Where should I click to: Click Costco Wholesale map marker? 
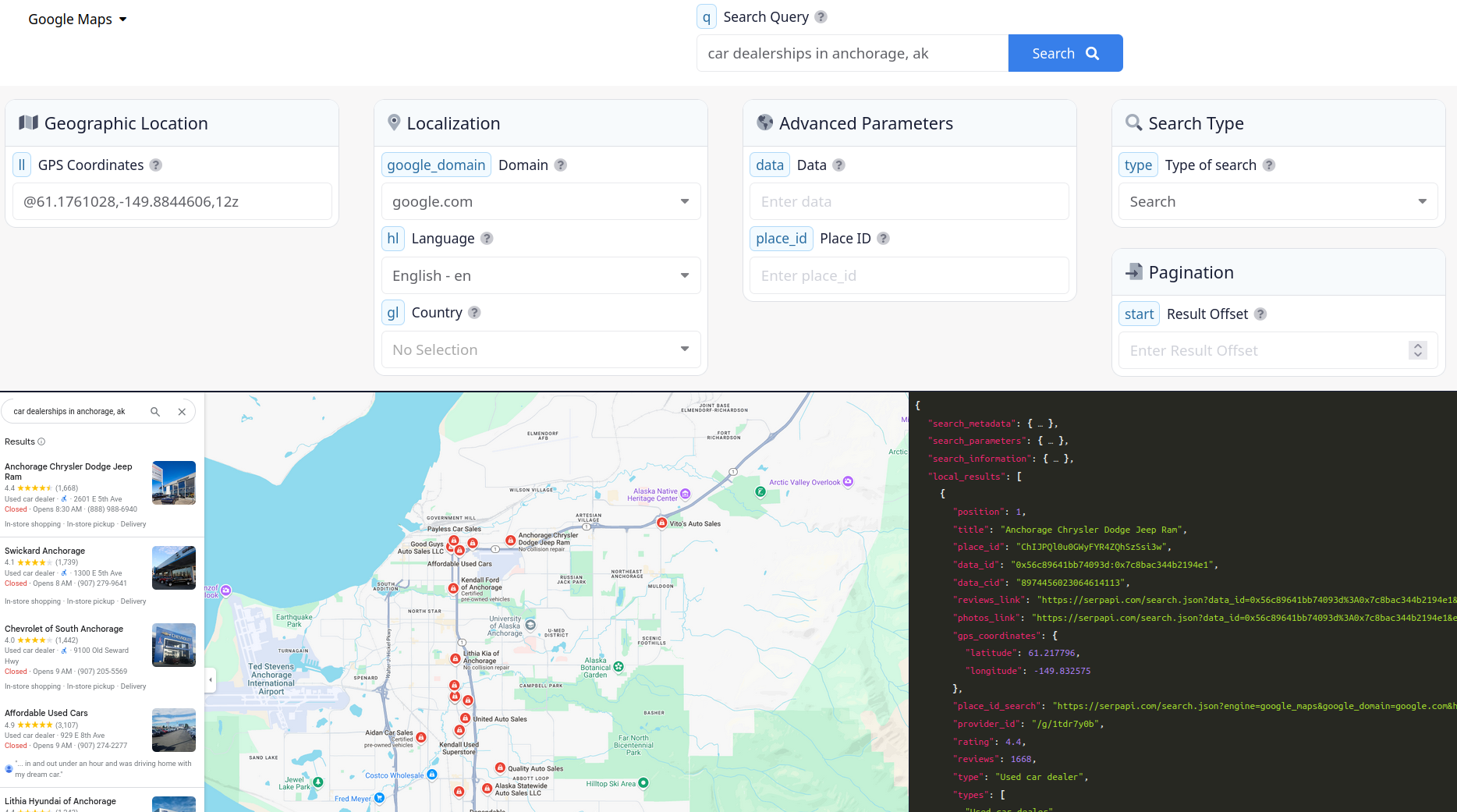(432, 775)
